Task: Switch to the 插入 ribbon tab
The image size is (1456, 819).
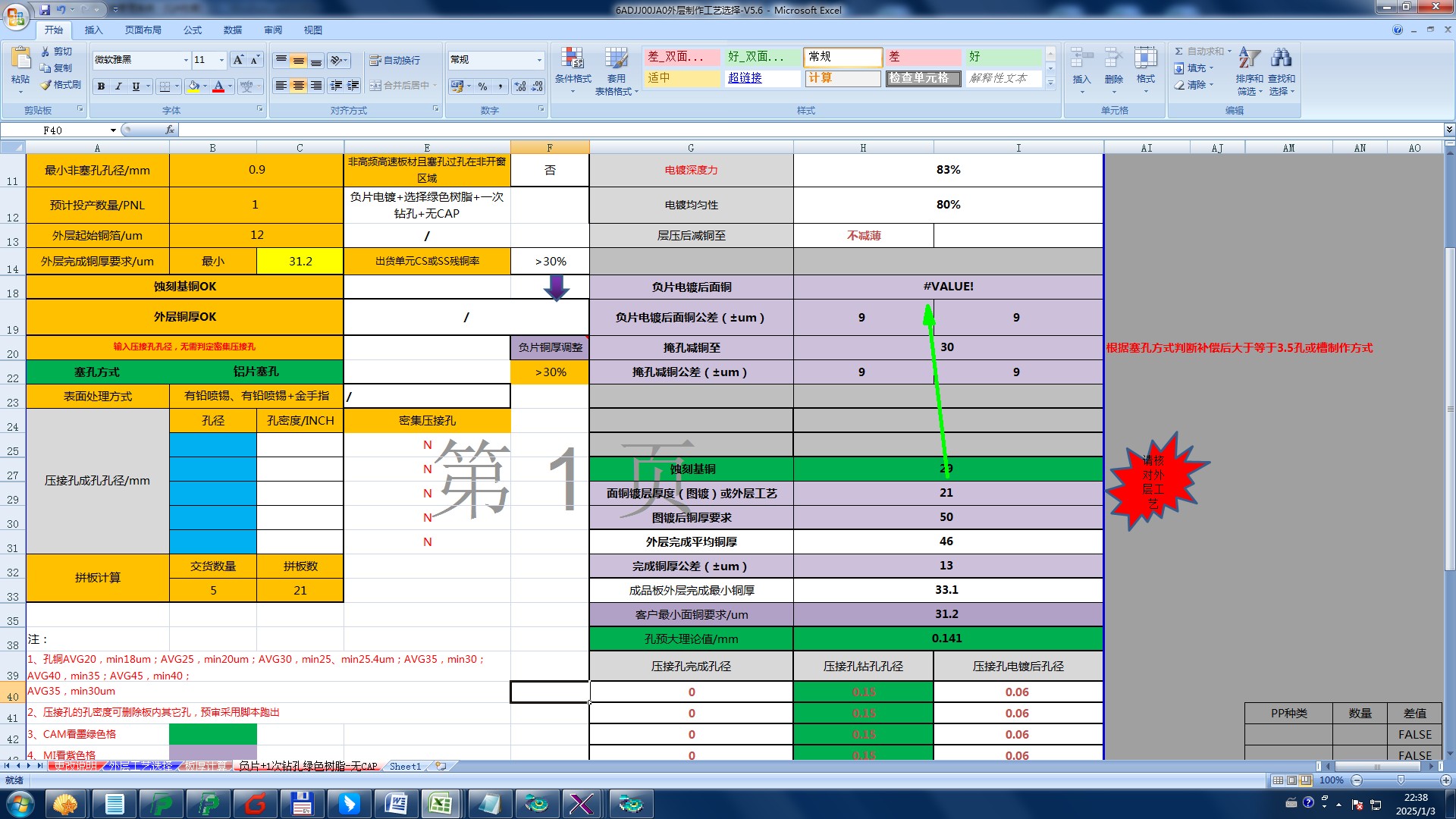Action: pyautogui.click(x=93, y=30)
